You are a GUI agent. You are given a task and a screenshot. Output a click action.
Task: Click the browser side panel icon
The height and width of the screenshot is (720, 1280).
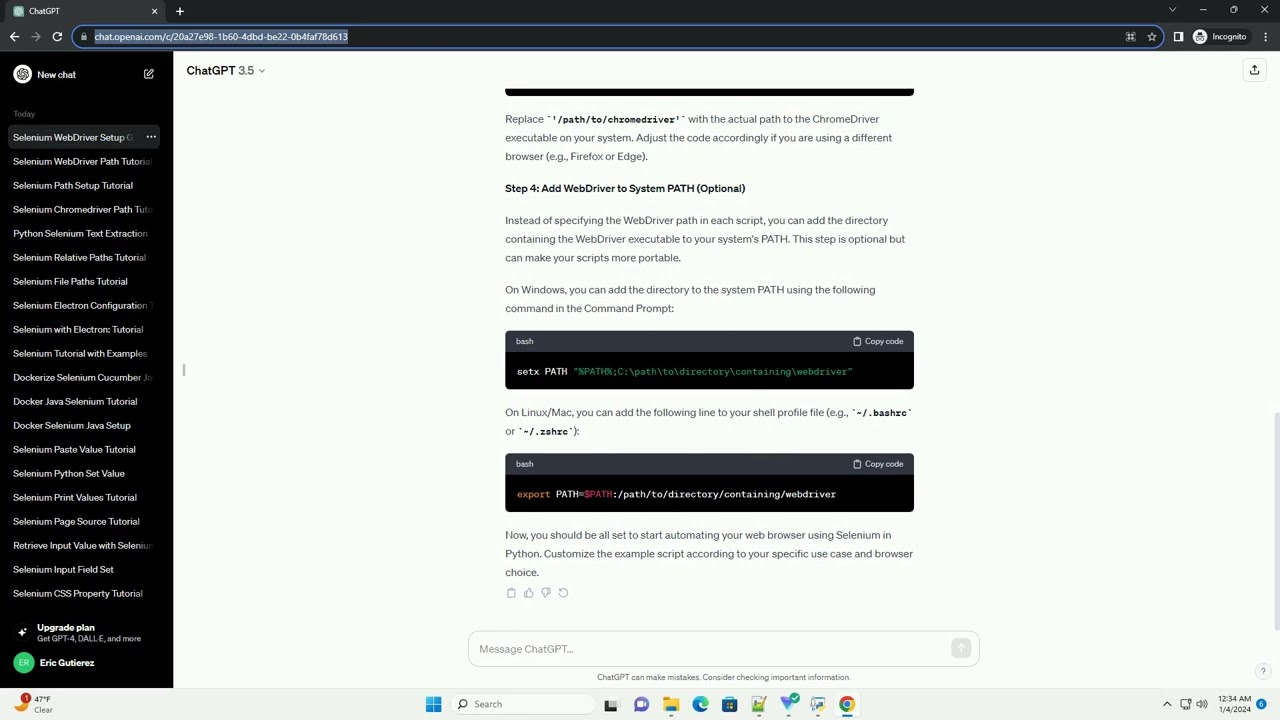(1178, 37)
